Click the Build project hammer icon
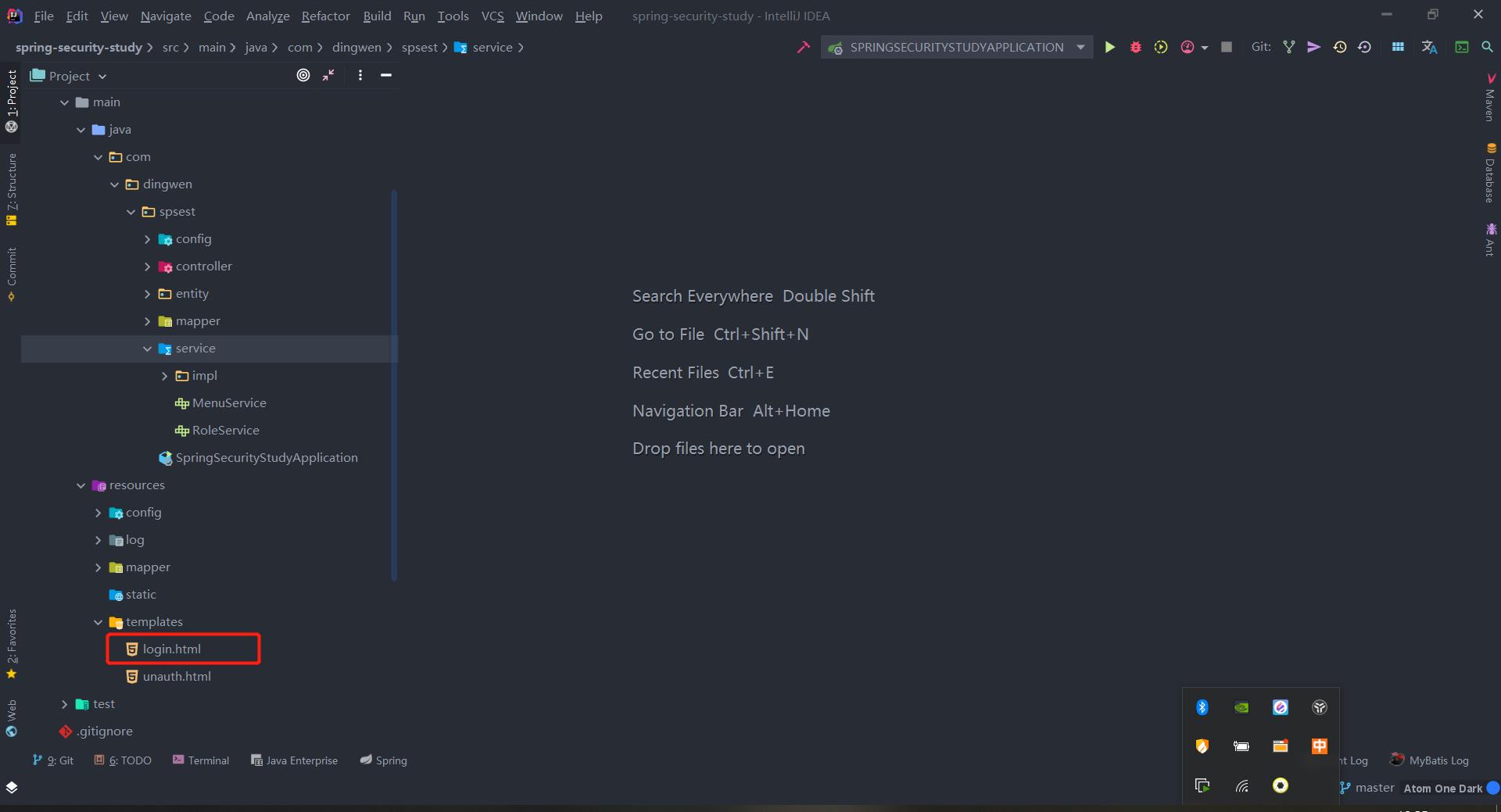This screenshot has height=812, width=1501. click(x=803, y=48)
